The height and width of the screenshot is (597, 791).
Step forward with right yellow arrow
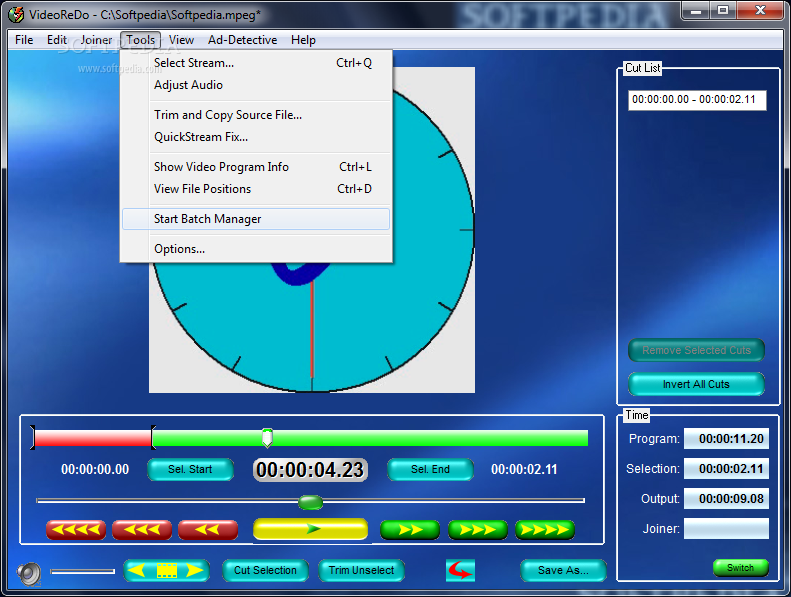click(195, 570)
